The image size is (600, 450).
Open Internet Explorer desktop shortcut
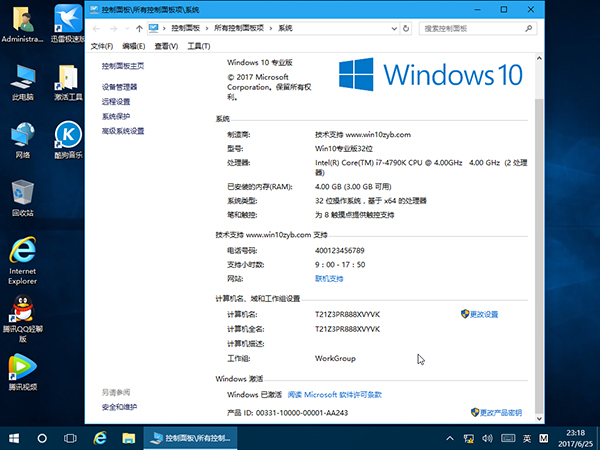pos(22,255)
